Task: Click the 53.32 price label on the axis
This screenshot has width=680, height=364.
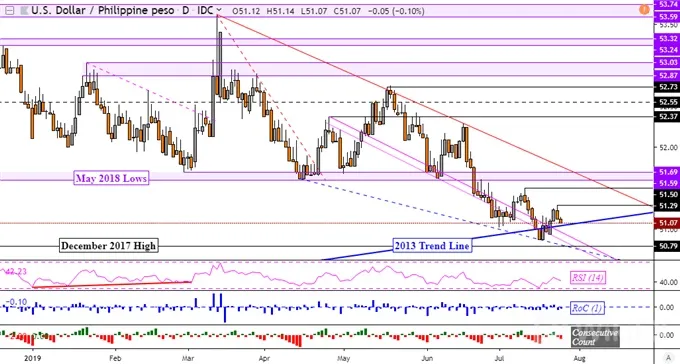Action: (x=668, y=39)
